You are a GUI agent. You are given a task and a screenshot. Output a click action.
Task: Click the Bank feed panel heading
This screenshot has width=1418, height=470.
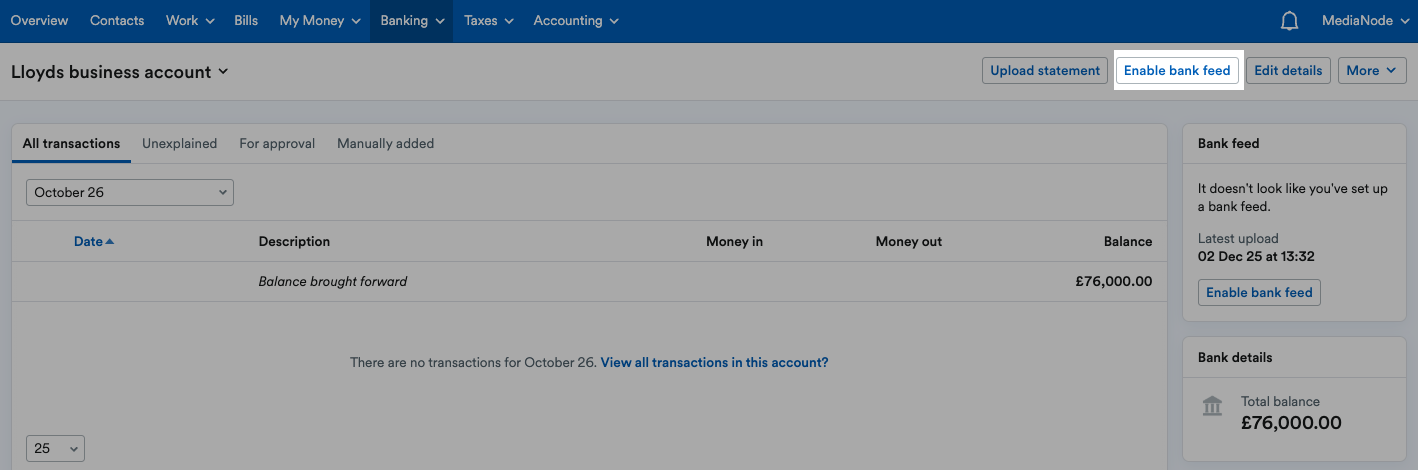click(1228, 144)
